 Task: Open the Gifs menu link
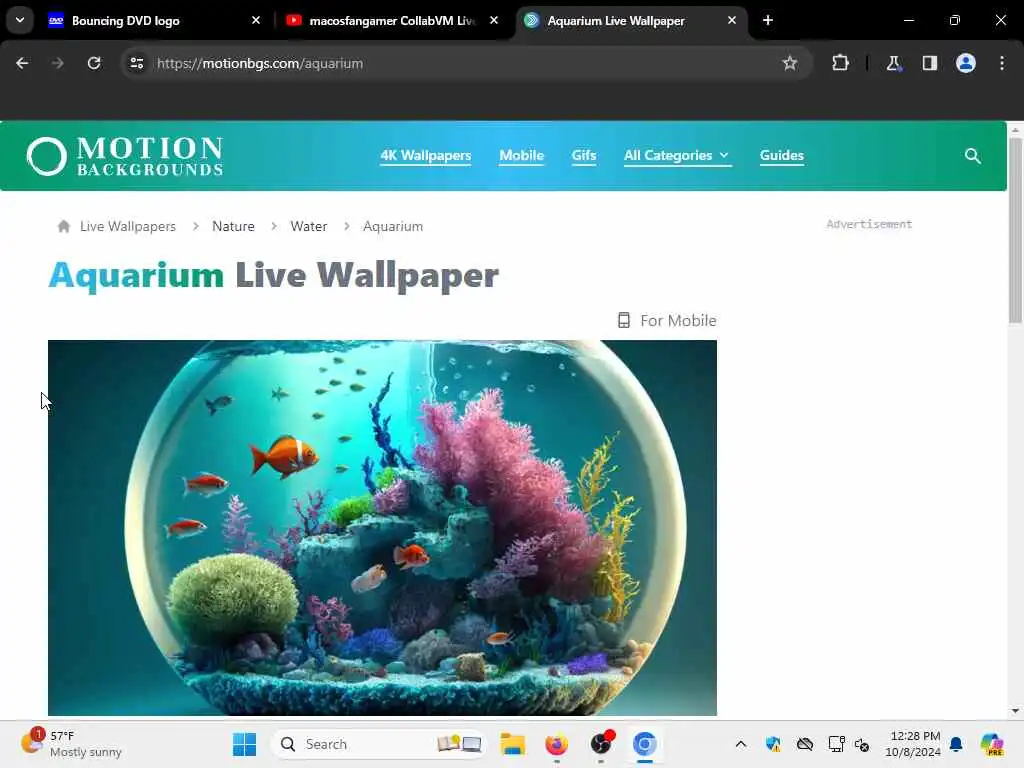click(x=584, y=155)
